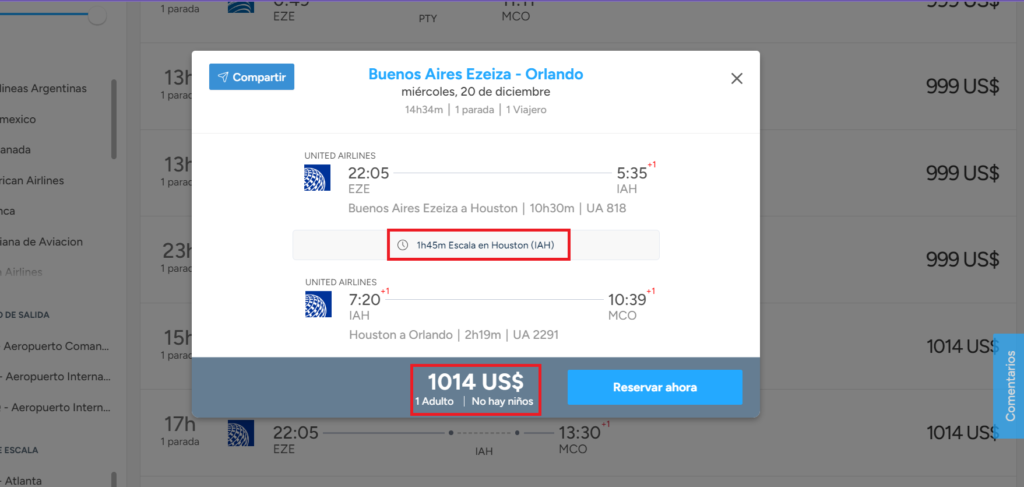1024x487 pixels.
Task: Click United Airlines logo for flight UA 818
Action: [x=317, y=178]
